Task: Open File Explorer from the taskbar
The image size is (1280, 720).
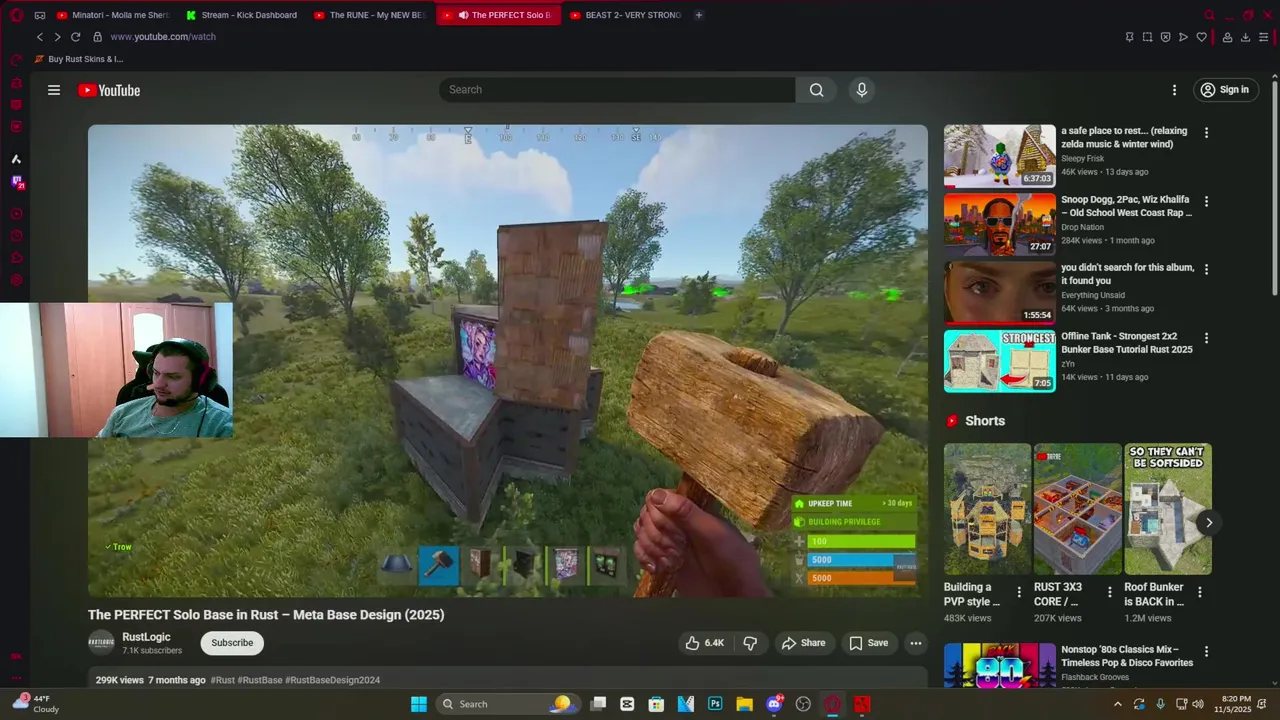Action: 744,704
